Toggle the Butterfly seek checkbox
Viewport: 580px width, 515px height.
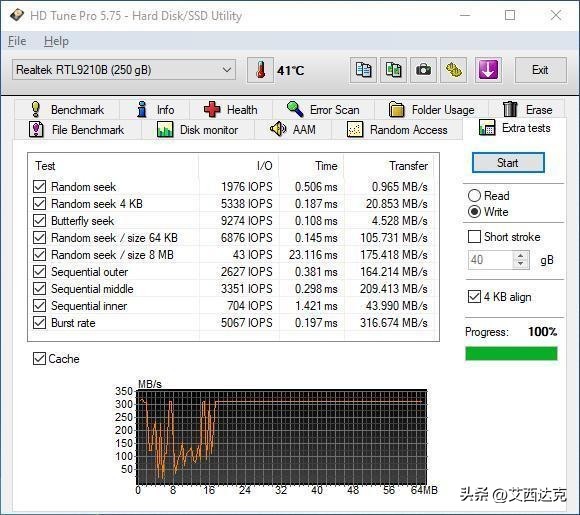pos(40,221)
